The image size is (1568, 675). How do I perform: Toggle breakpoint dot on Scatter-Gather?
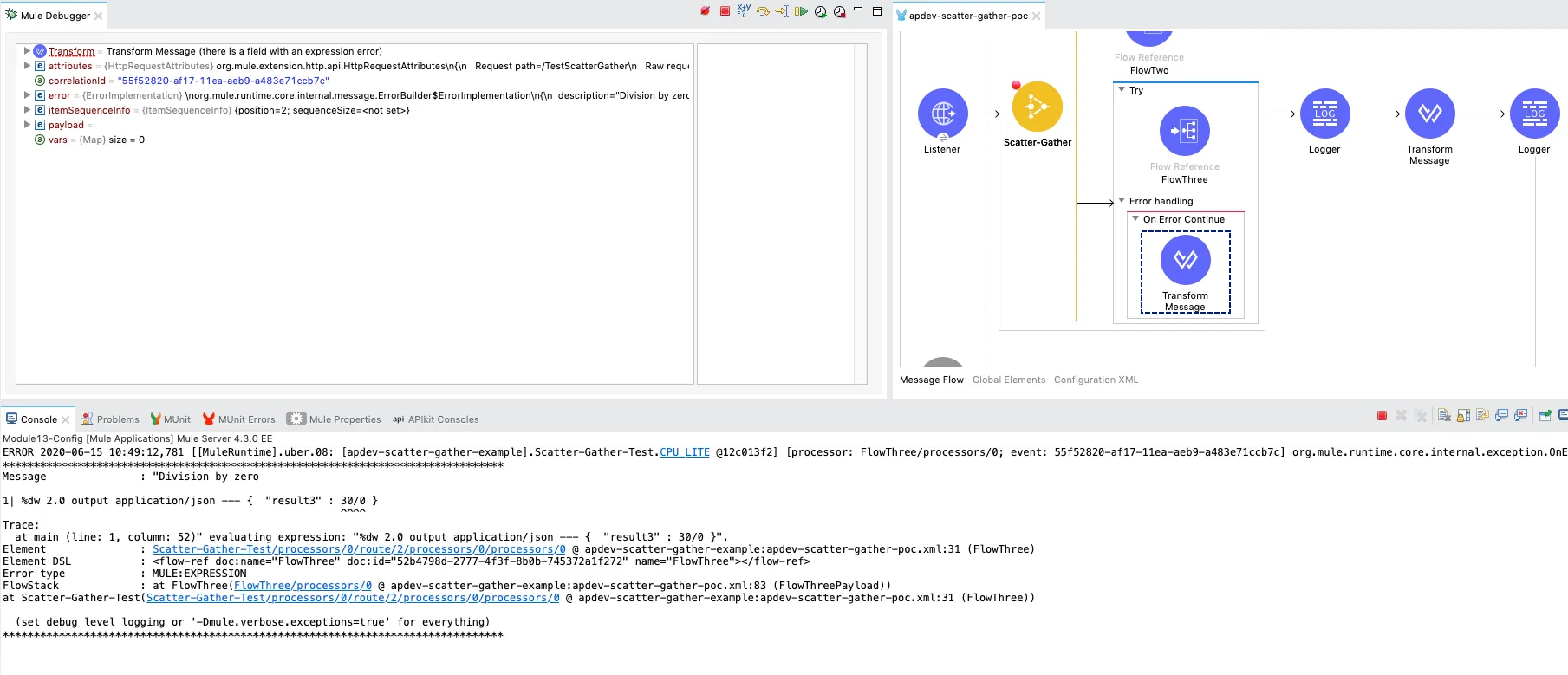1016,85
